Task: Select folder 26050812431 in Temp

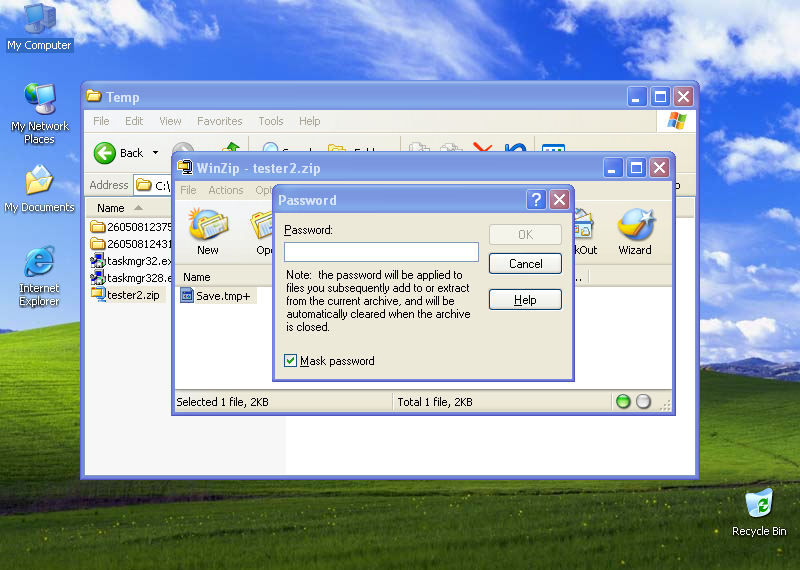Action: point(131,243)
